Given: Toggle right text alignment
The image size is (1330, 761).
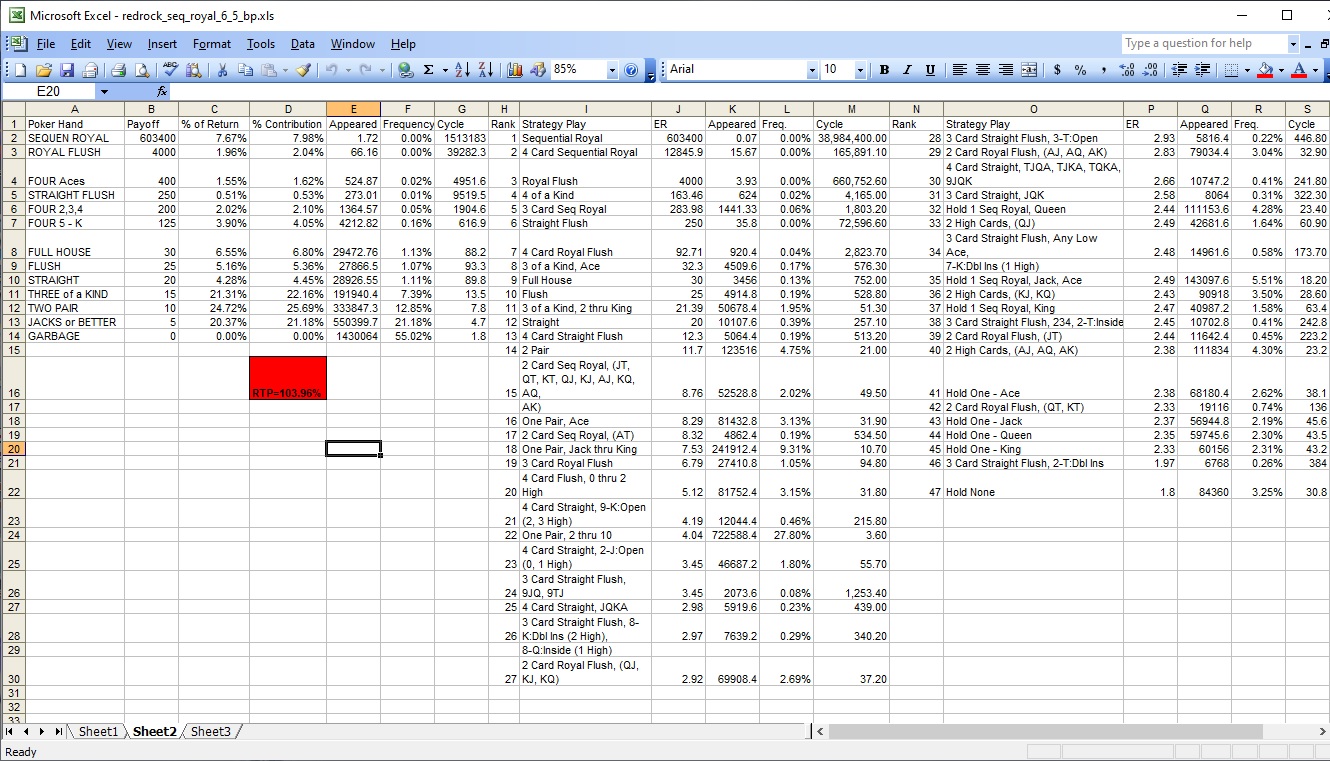Looking at the screenshot, I should click(1006, 70).
